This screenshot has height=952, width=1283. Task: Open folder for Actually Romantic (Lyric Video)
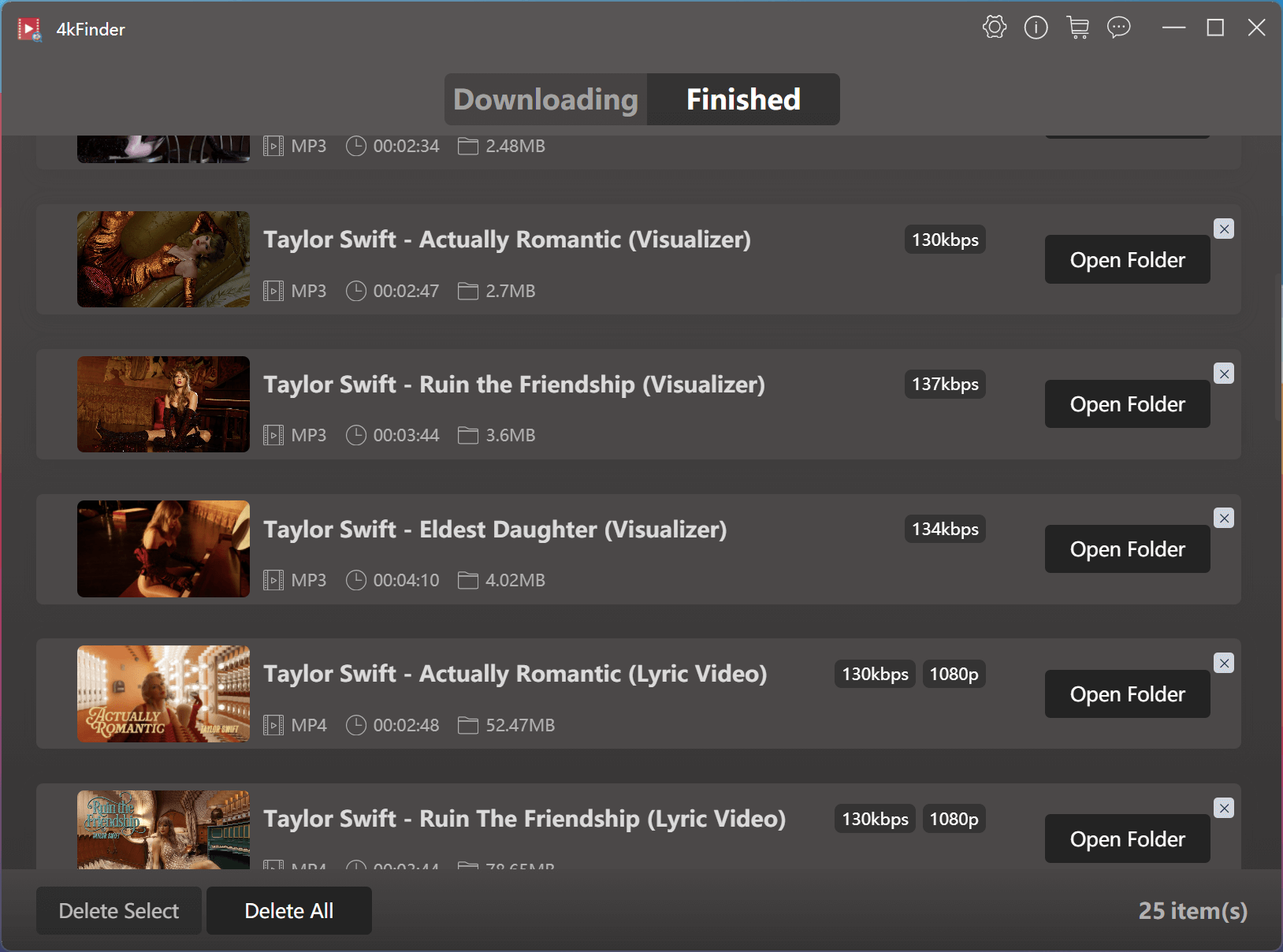pos(1127,694)
